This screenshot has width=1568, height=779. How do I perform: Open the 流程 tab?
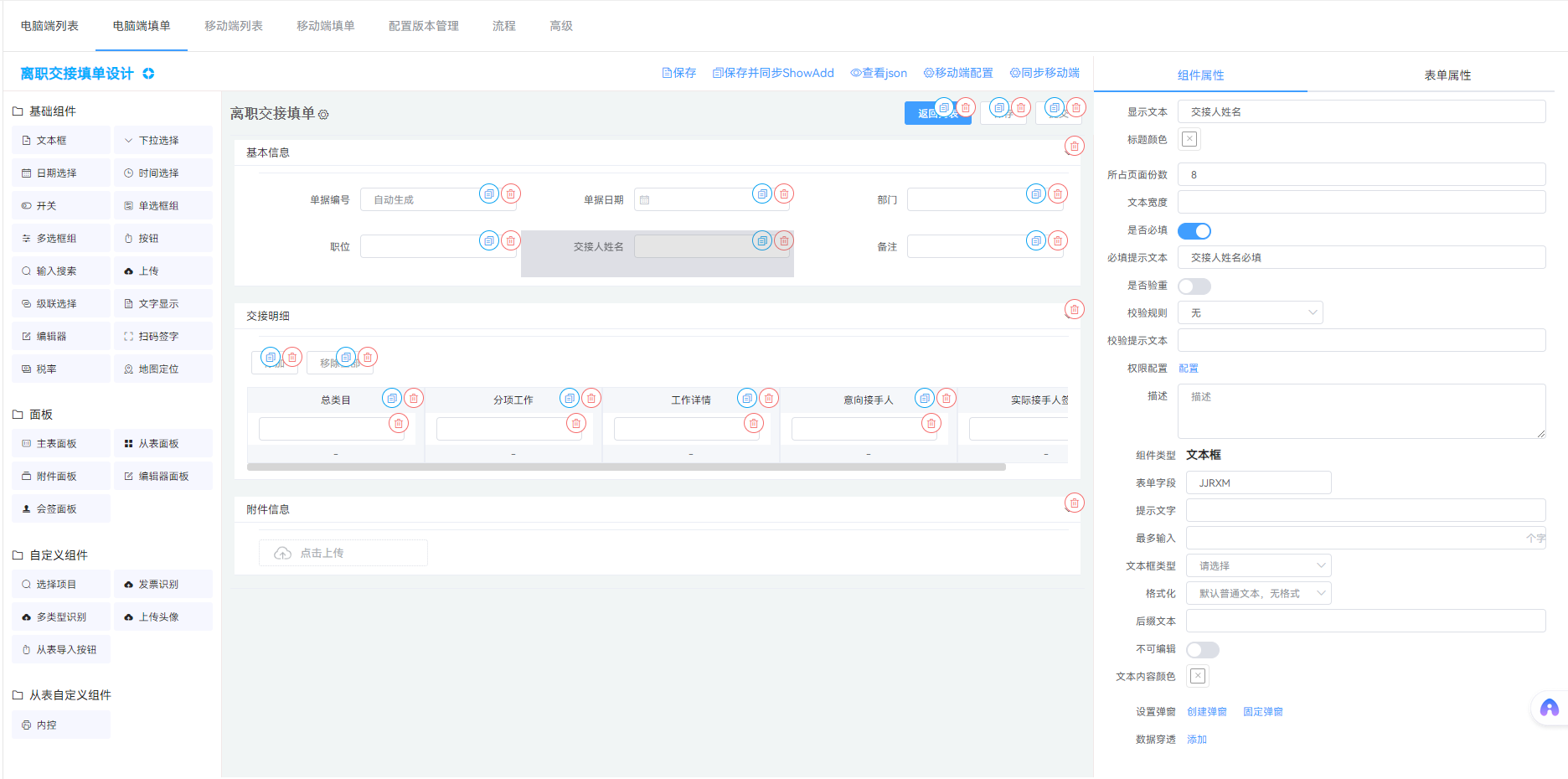pyautogui.click(x=504, y=26)
